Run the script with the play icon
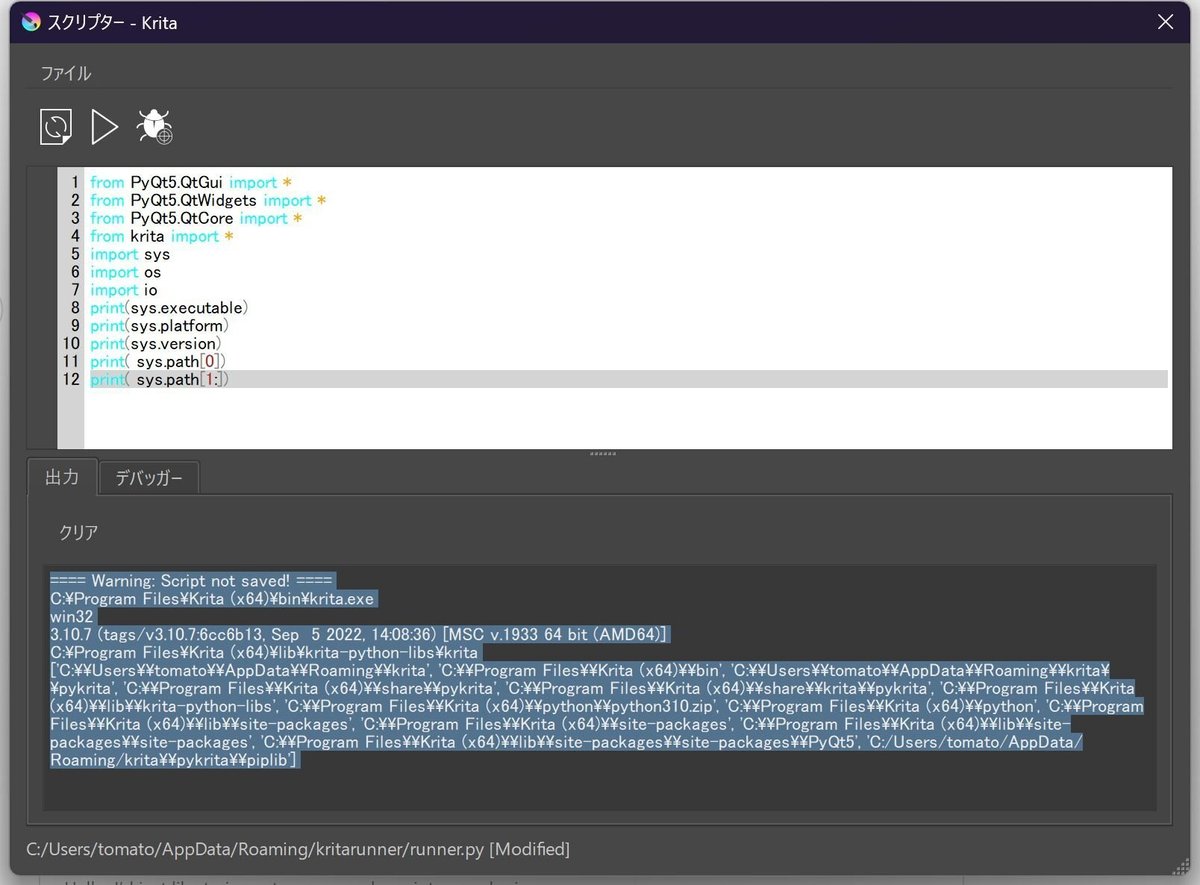 (104, 127)
